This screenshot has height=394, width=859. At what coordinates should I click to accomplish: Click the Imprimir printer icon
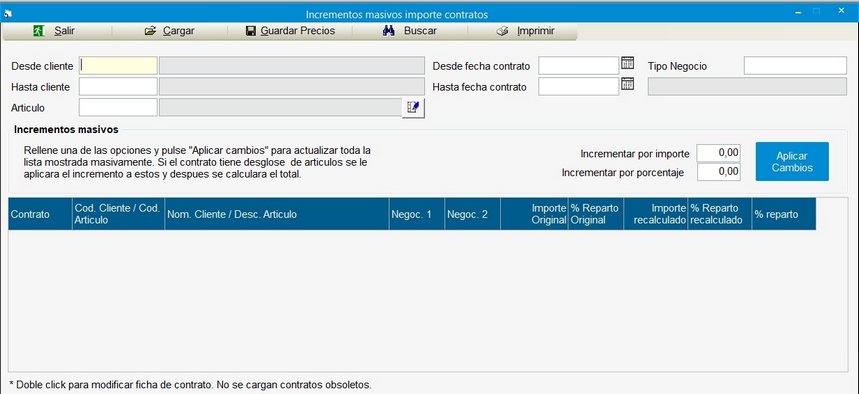(502, 31)
